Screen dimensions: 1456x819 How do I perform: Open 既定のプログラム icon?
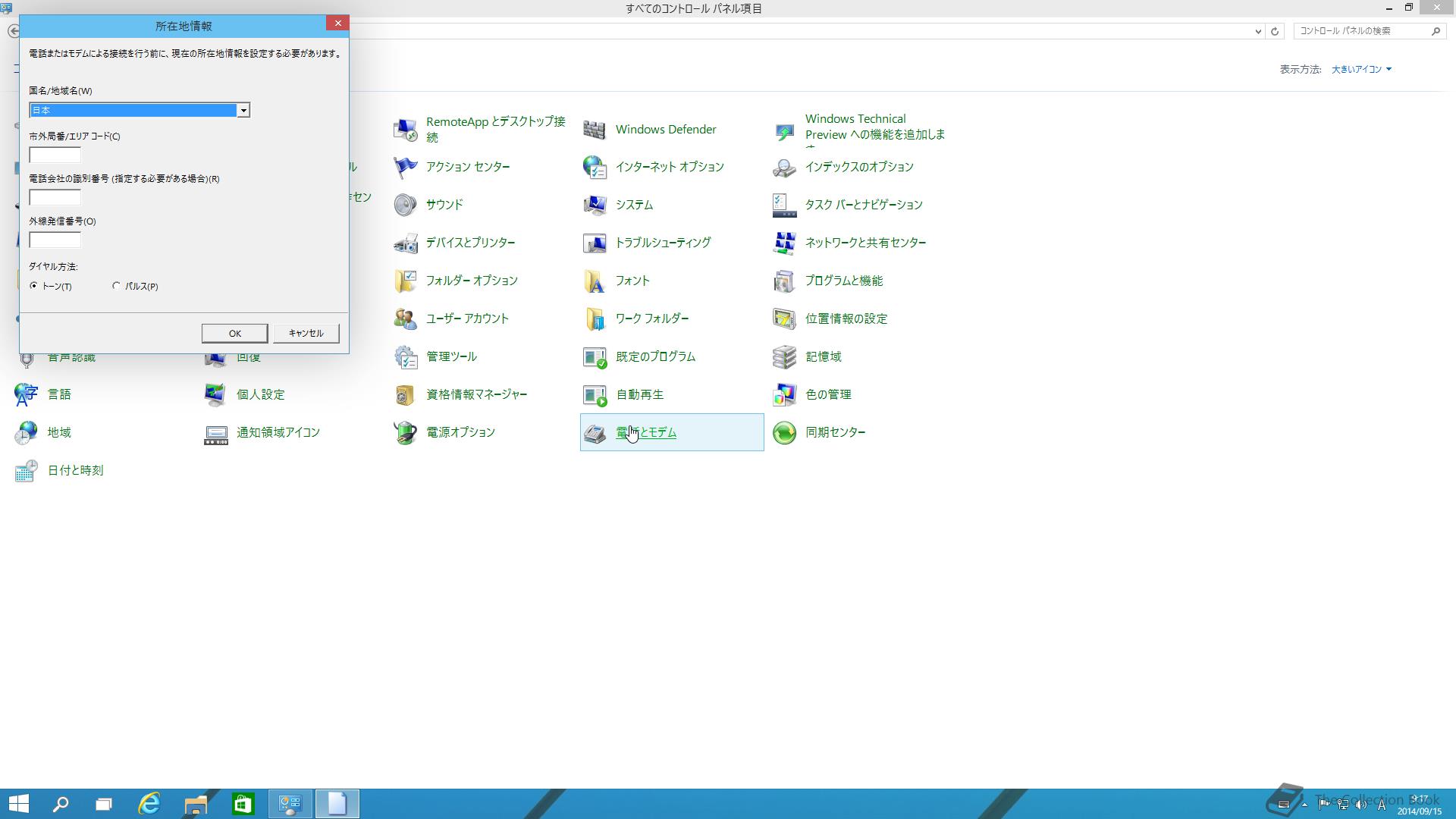[x=595, y=357]
